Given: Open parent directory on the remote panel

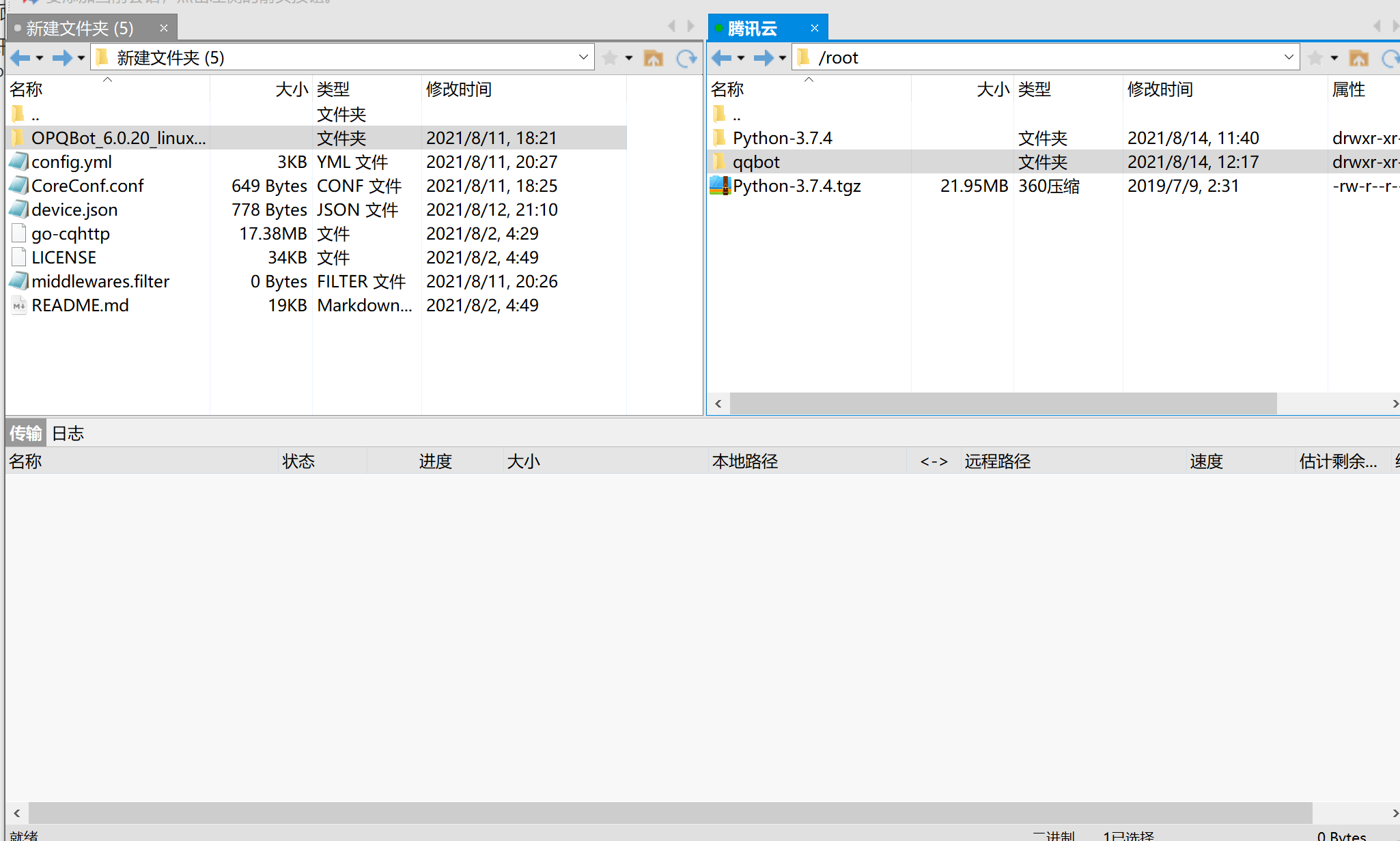Looking at the screenshot, I should pyautogui.click(x=1358, y=57).
